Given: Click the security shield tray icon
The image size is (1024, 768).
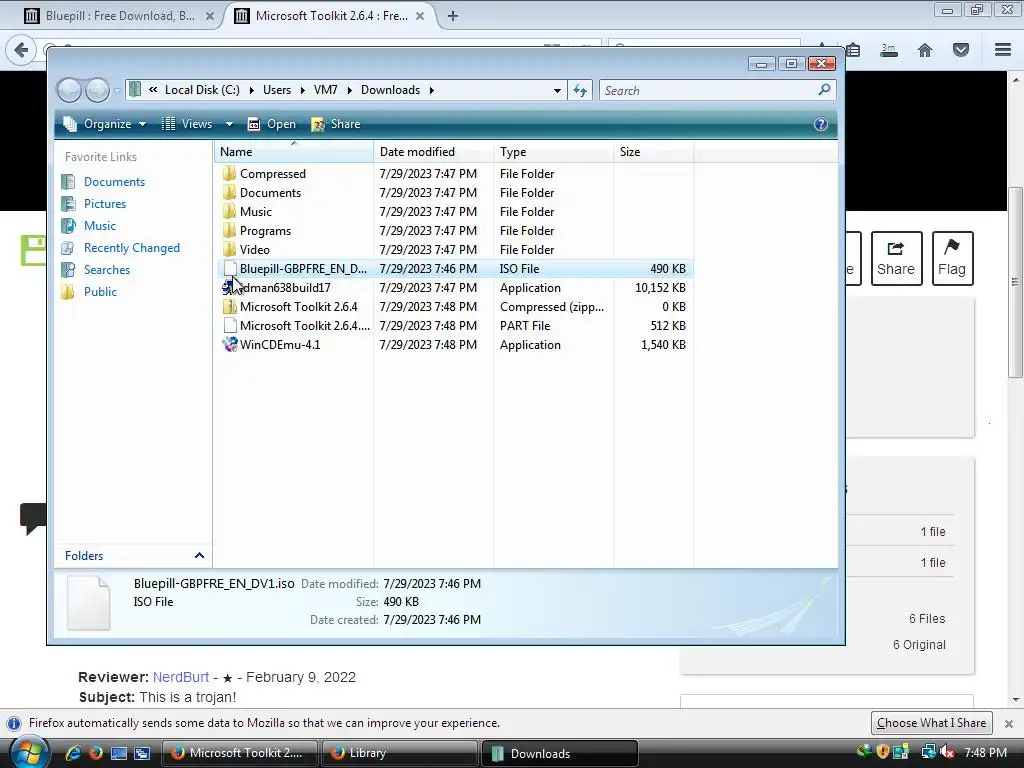Looking at the screenshot, I should 882,752.
